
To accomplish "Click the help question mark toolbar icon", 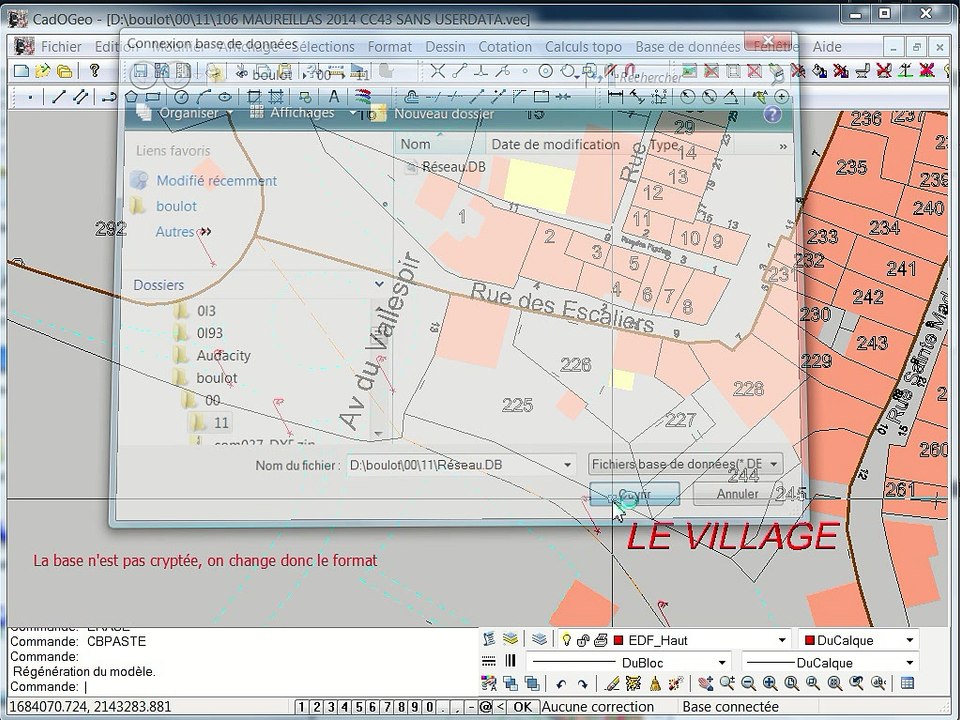I will coord(94,71).
